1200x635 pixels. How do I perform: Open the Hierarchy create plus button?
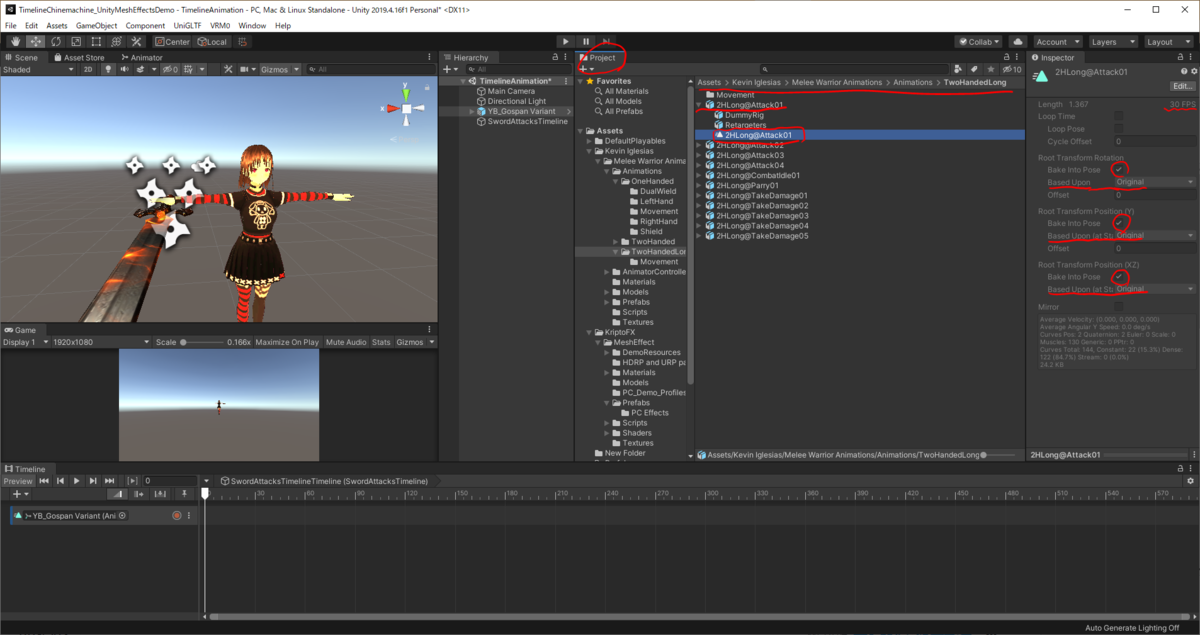pyautogui.click(x=449, y=69)
